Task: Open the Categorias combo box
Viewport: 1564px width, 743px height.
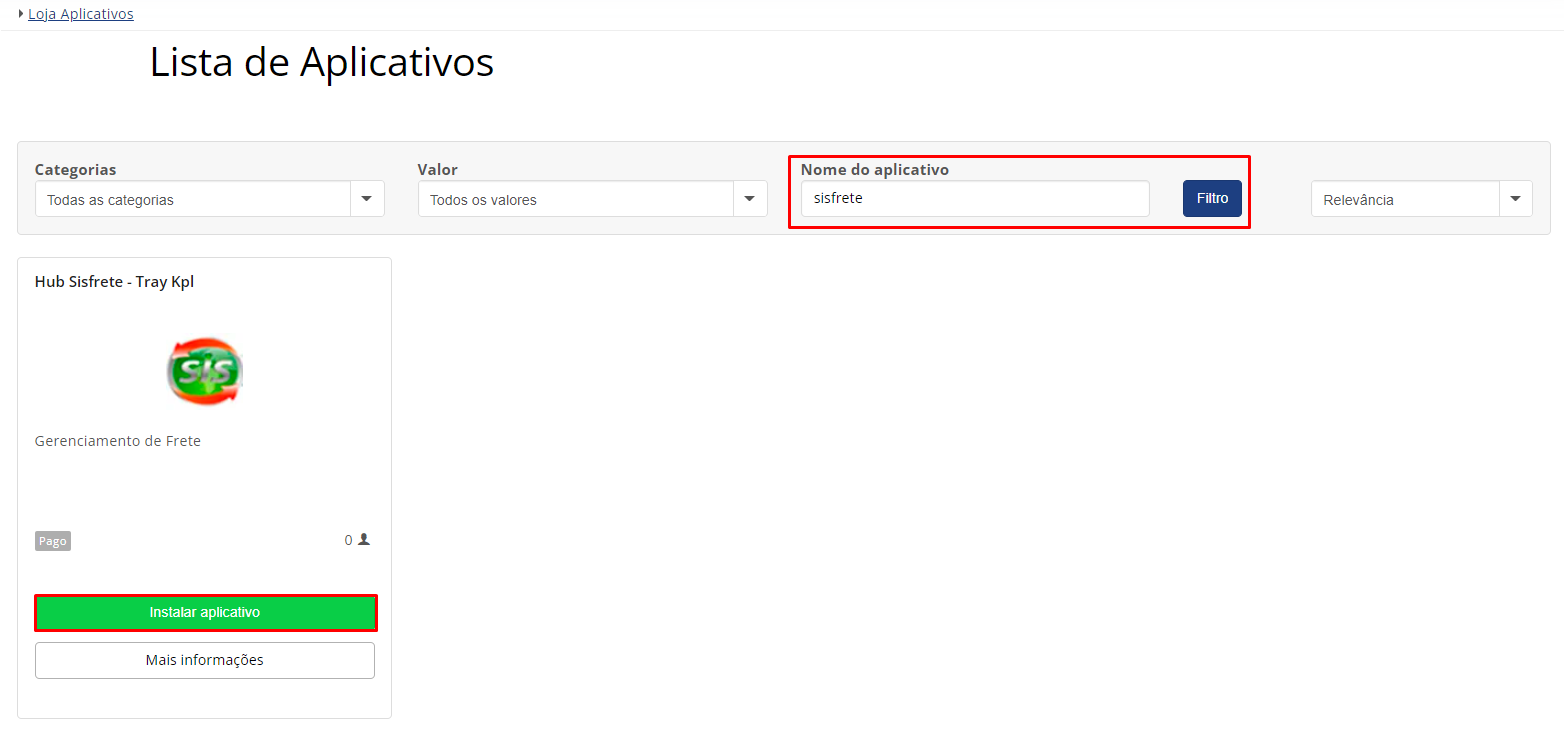Action: point(210,199)
